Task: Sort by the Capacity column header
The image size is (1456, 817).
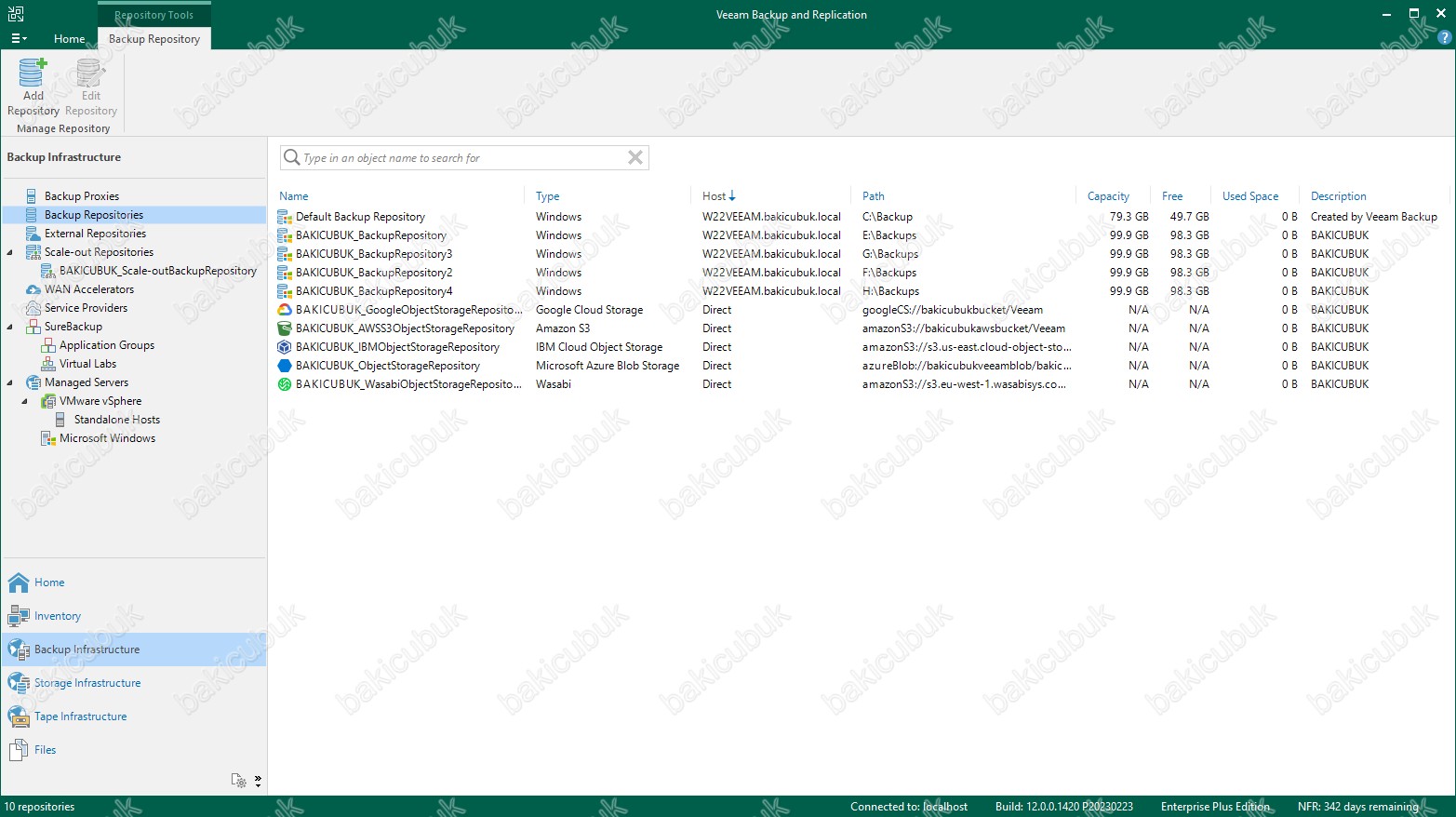Action: (1108, 196)
